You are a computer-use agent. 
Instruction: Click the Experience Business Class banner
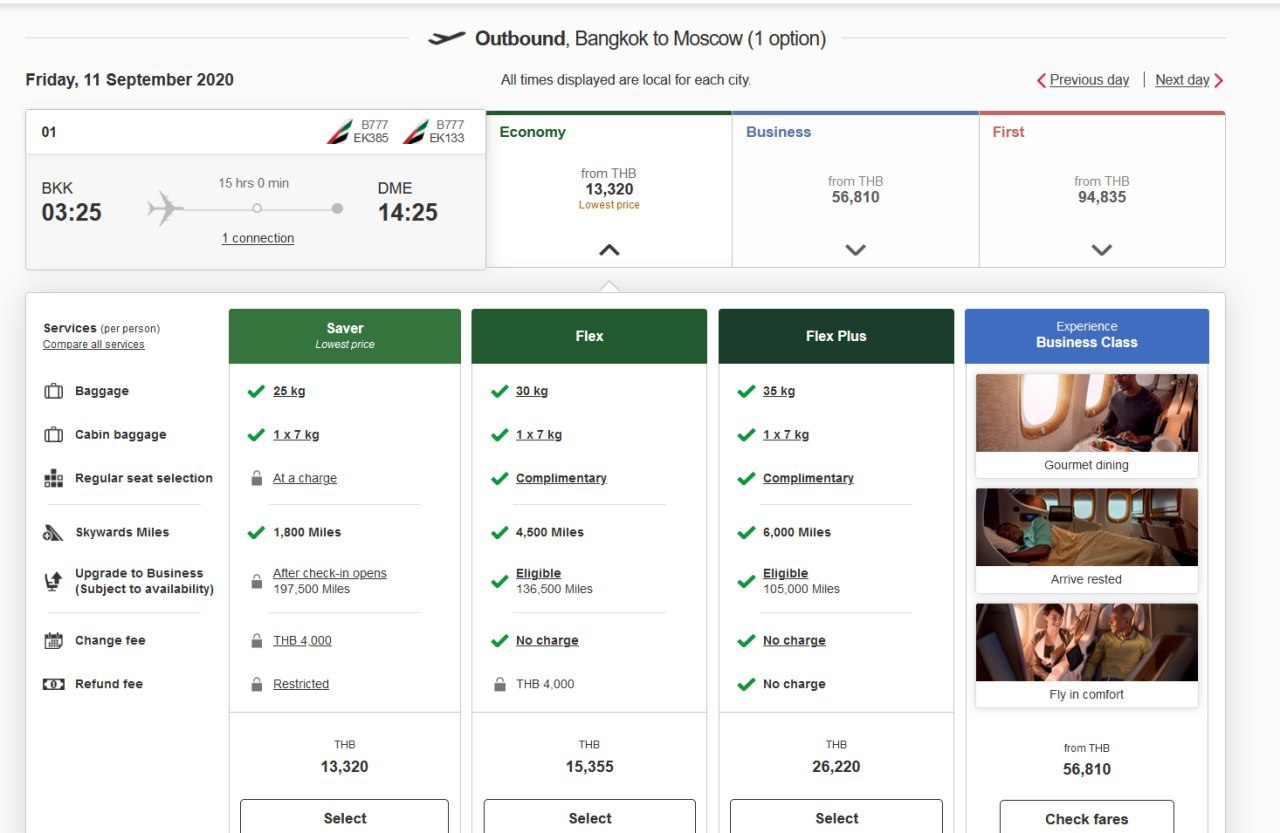(1087, 336)
